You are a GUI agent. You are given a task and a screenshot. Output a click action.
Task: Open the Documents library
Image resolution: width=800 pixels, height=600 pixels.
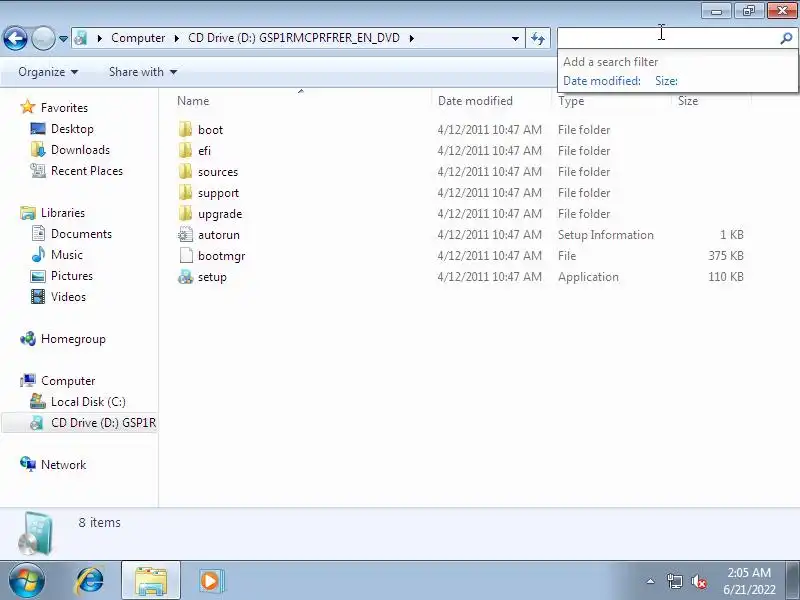click(x=71, y=234)
